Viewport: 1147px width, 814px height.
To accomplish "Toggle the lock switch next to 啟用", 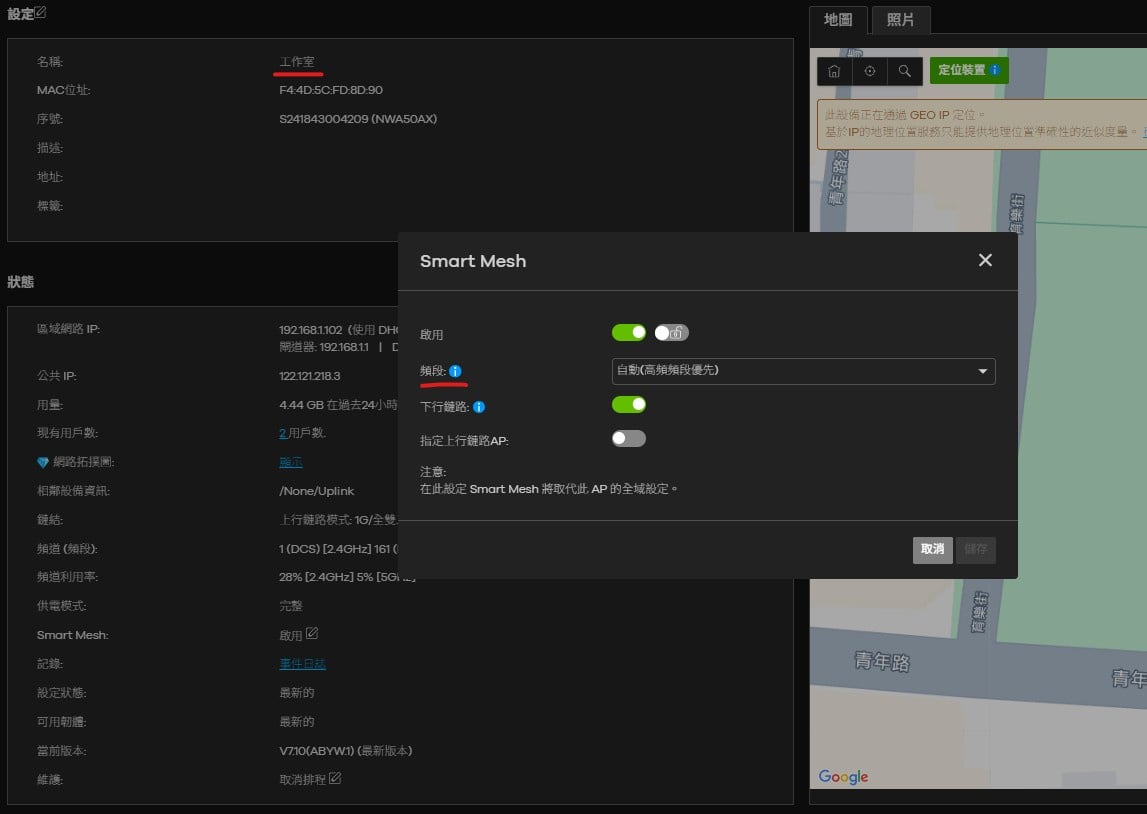I will click(672, 333).
